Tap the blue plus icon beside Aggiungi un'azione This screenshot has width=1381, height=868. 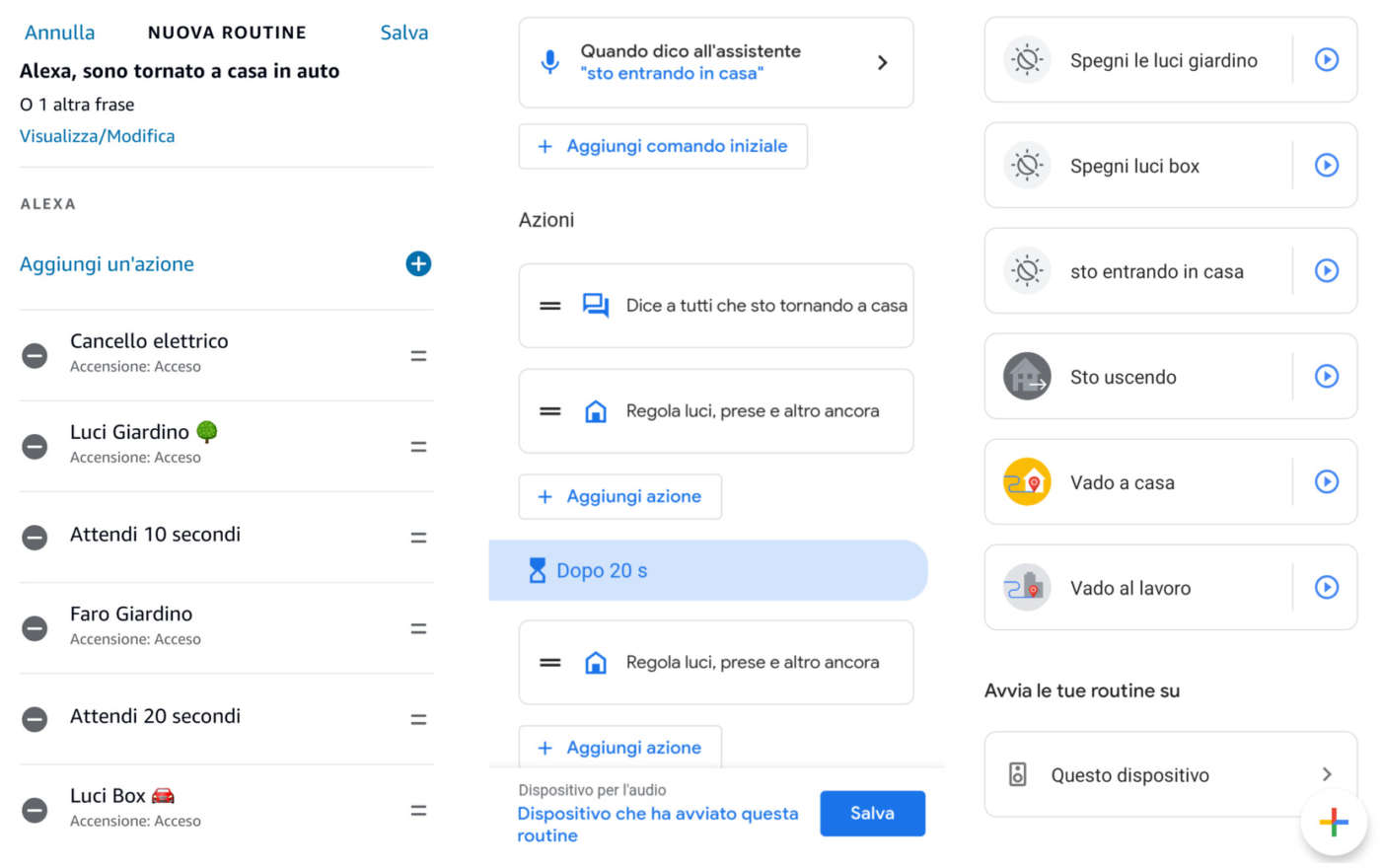pos(418,264)
